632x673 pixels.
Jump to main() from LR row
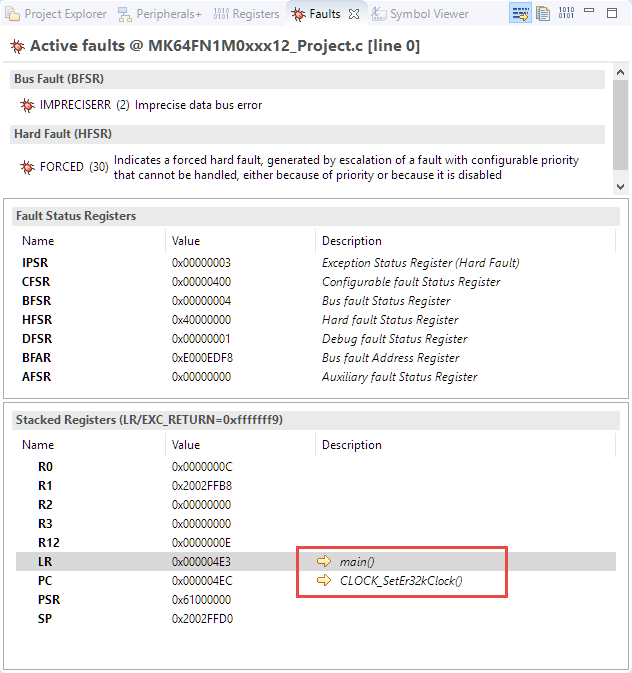click(357, 561)
